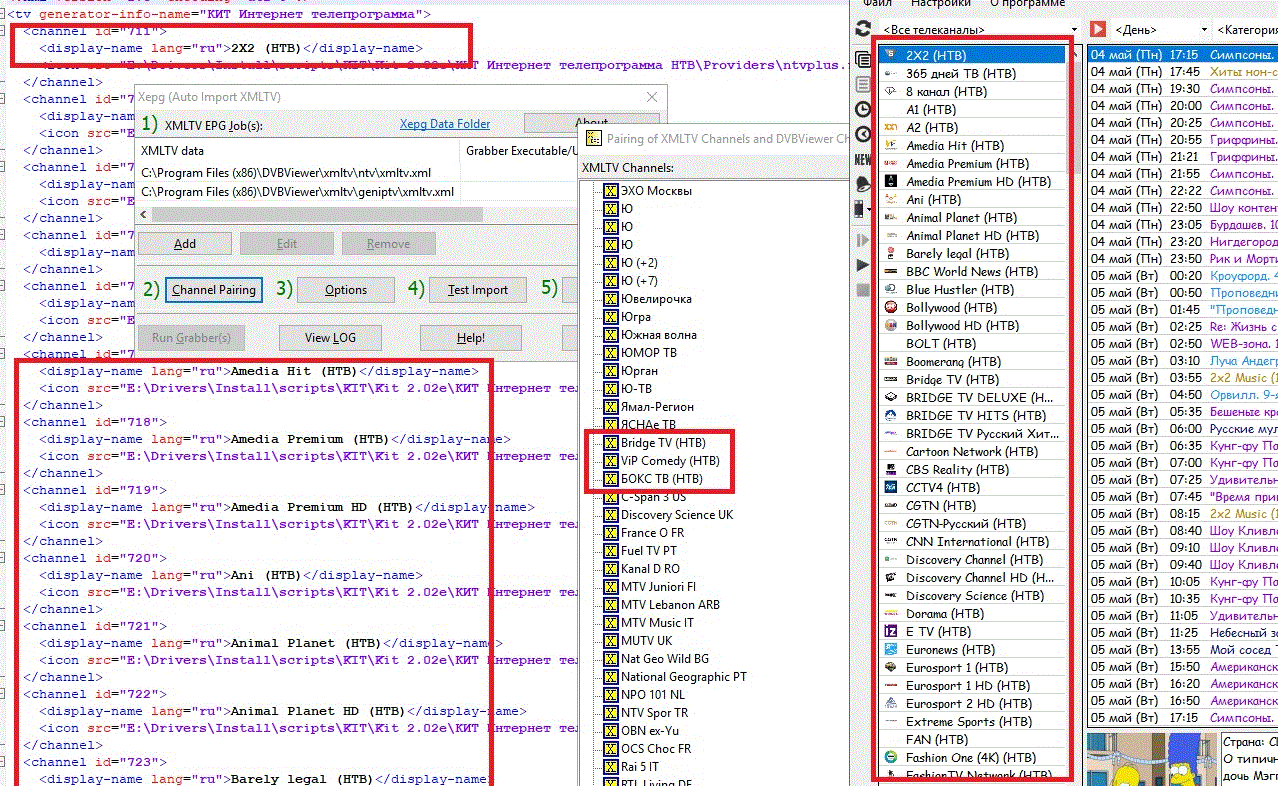Click the bell reminder icon in left sidebar

tap(863, 184)
